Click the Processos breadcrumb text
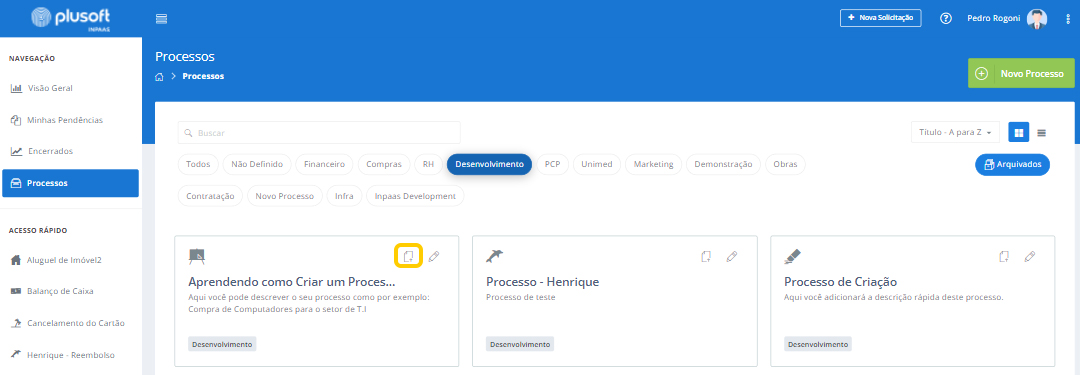Screen dimensions: 1080x375 (203, 77)
